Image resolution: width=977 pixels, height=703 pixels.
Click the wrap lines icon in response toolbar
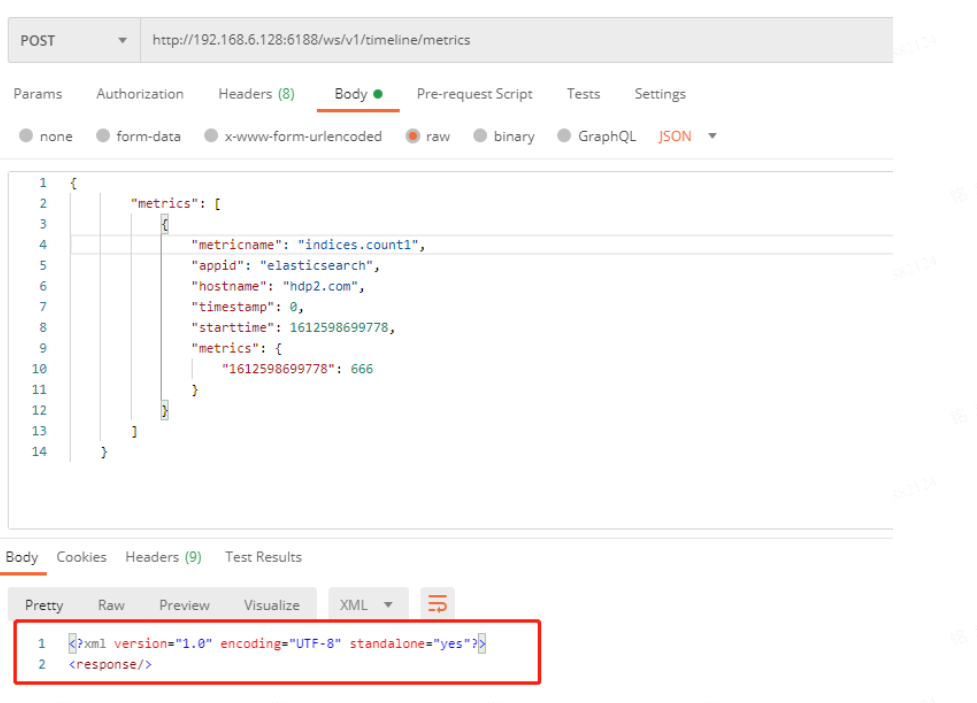click(x=437, y=604)
